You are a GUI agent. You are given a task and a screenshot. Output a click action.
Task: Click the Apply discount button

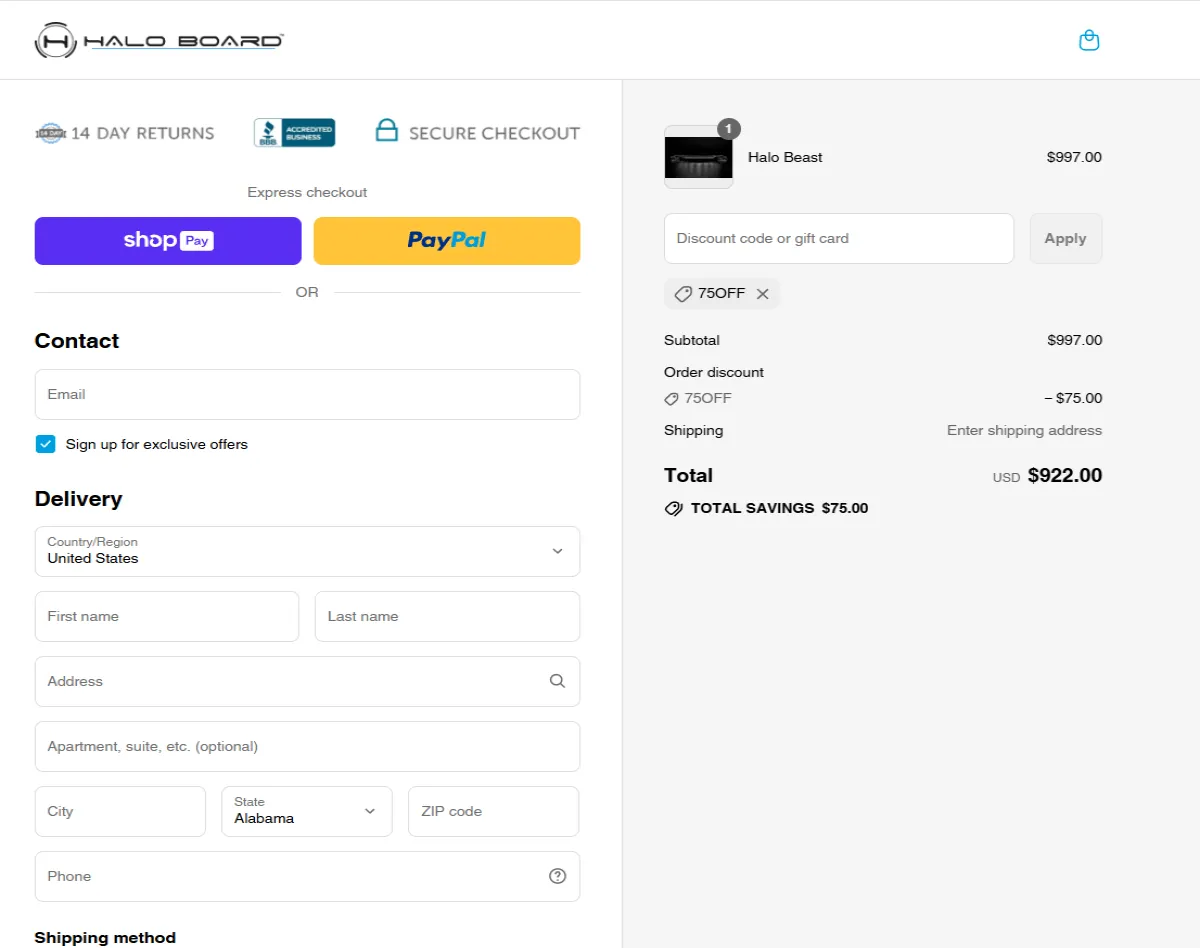[x=1066, y=238]
